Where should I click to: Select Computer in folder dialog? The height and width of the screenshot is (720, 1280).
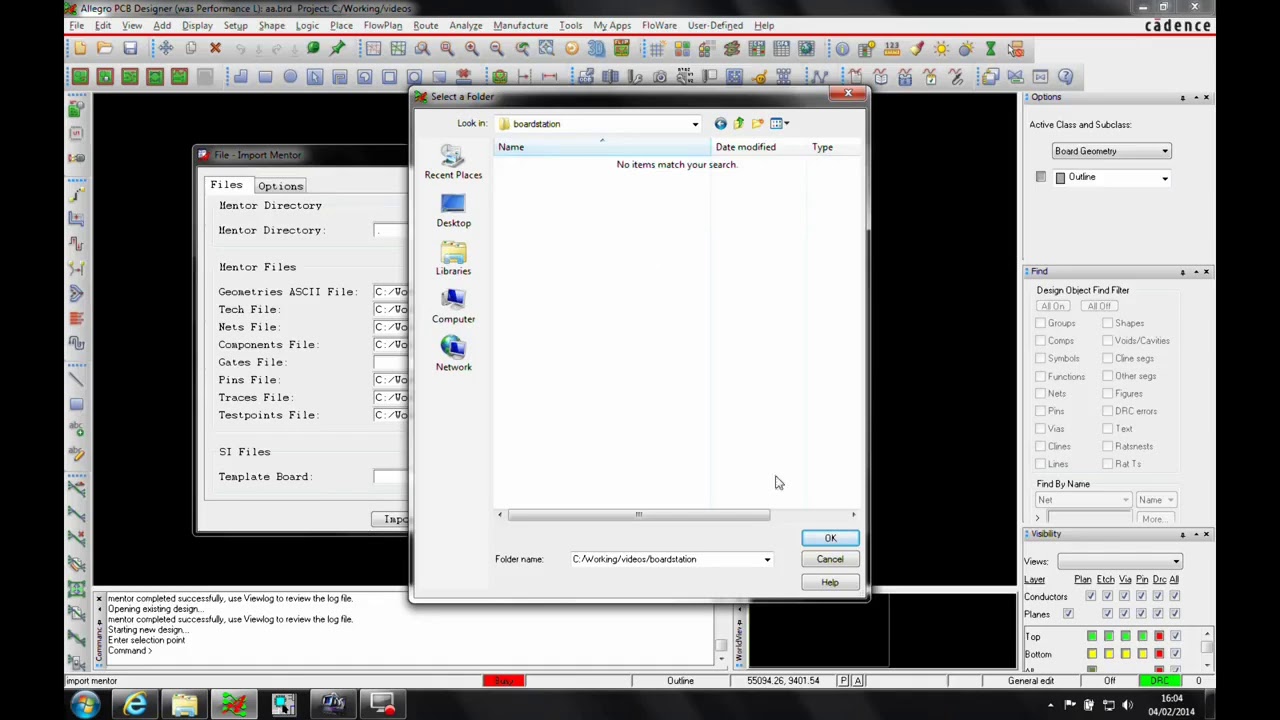pyautogui.click(x=453, y=307)
